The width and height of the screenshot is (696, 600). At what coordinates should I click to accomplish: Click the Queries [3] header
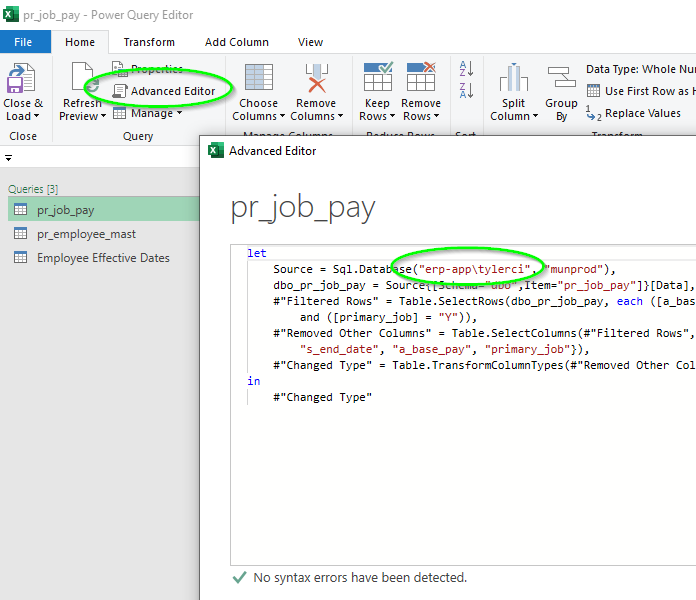tap(33, 189)
